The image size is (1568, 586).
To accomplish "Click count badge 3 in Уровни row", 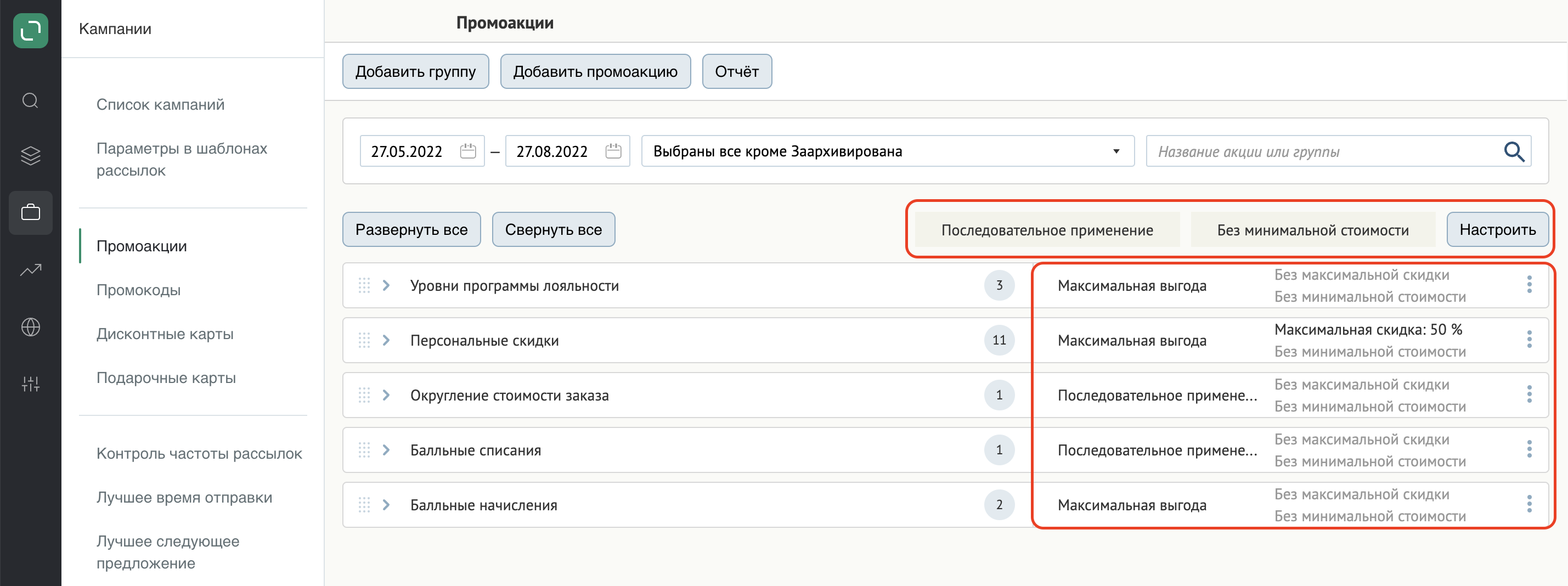I will 999,285.
